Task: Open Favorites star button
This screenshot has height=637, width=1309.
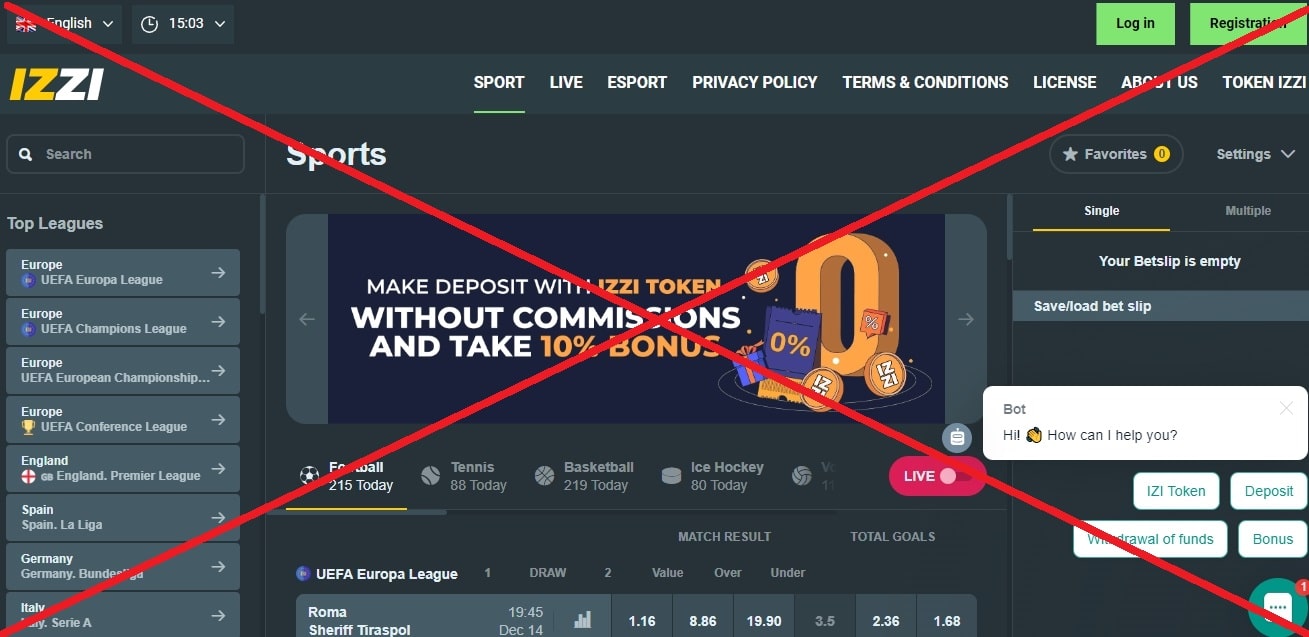Action: [1116, 154]
